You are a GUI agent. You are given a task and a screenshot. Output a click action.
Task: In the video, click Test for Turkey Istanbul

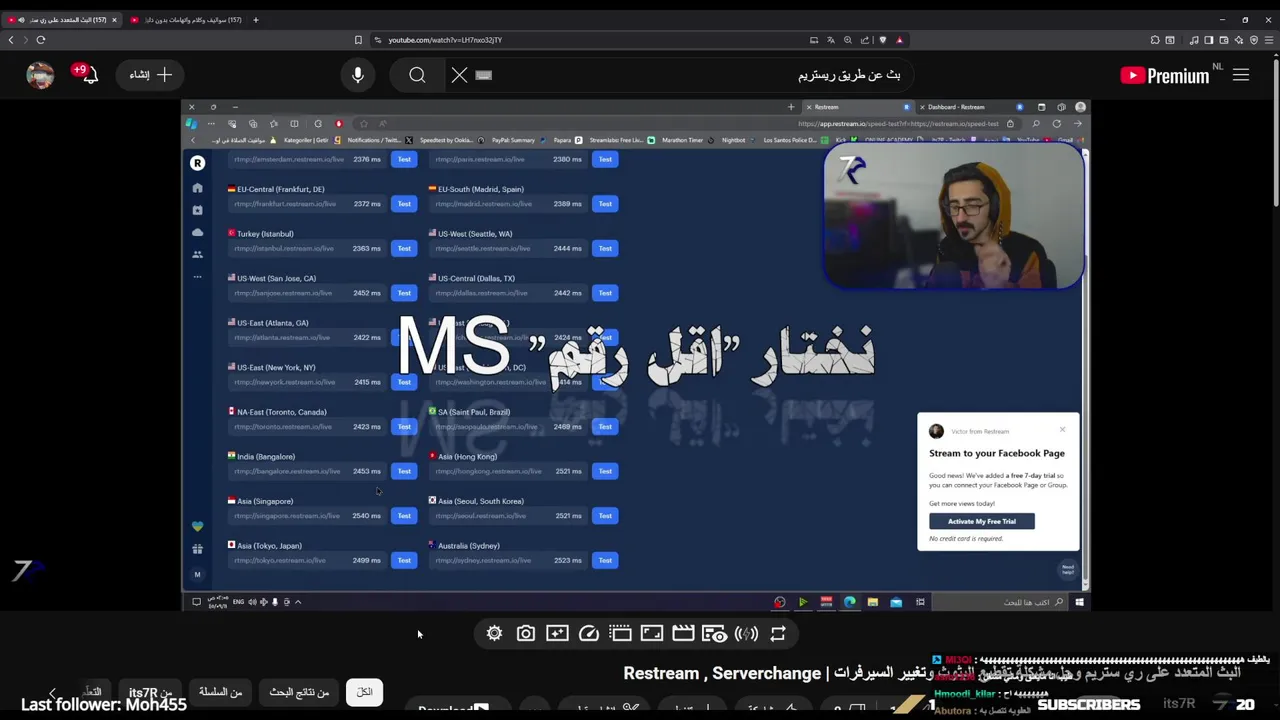(404, 248)
